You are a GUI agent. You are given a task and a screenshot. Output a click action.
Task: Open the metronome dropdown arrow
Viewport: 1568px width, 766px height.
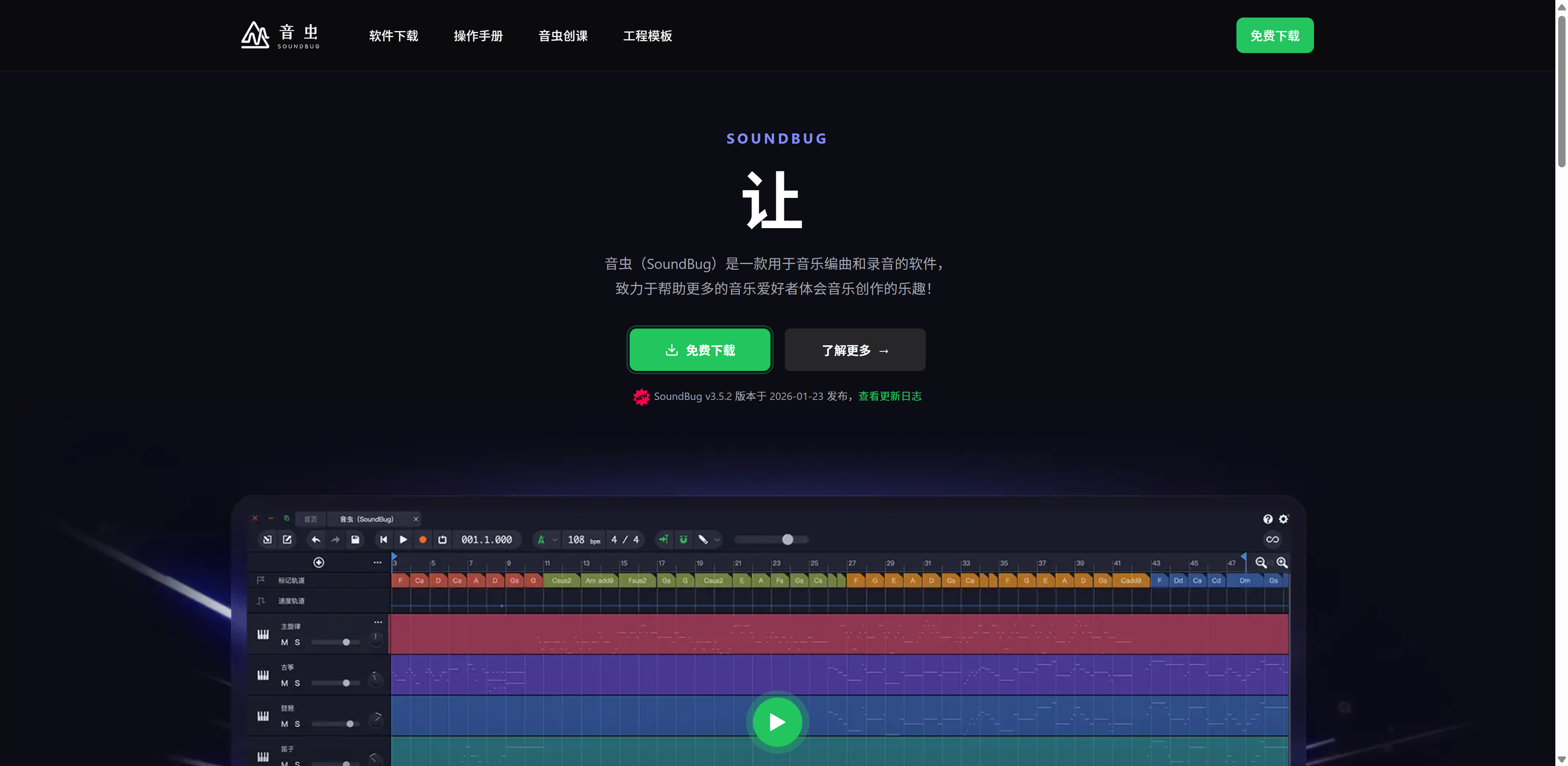coord(555,540)
